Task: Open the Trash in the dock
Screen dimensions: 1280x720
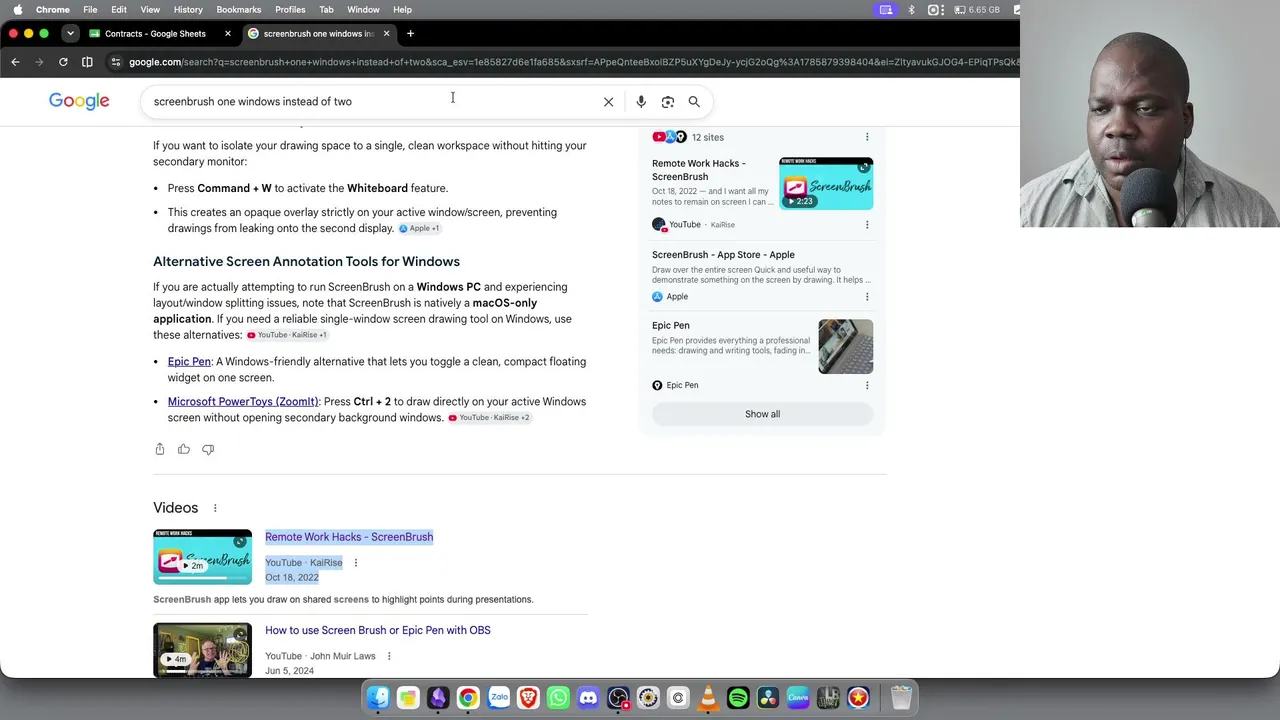Action: (x=901, y=698)
